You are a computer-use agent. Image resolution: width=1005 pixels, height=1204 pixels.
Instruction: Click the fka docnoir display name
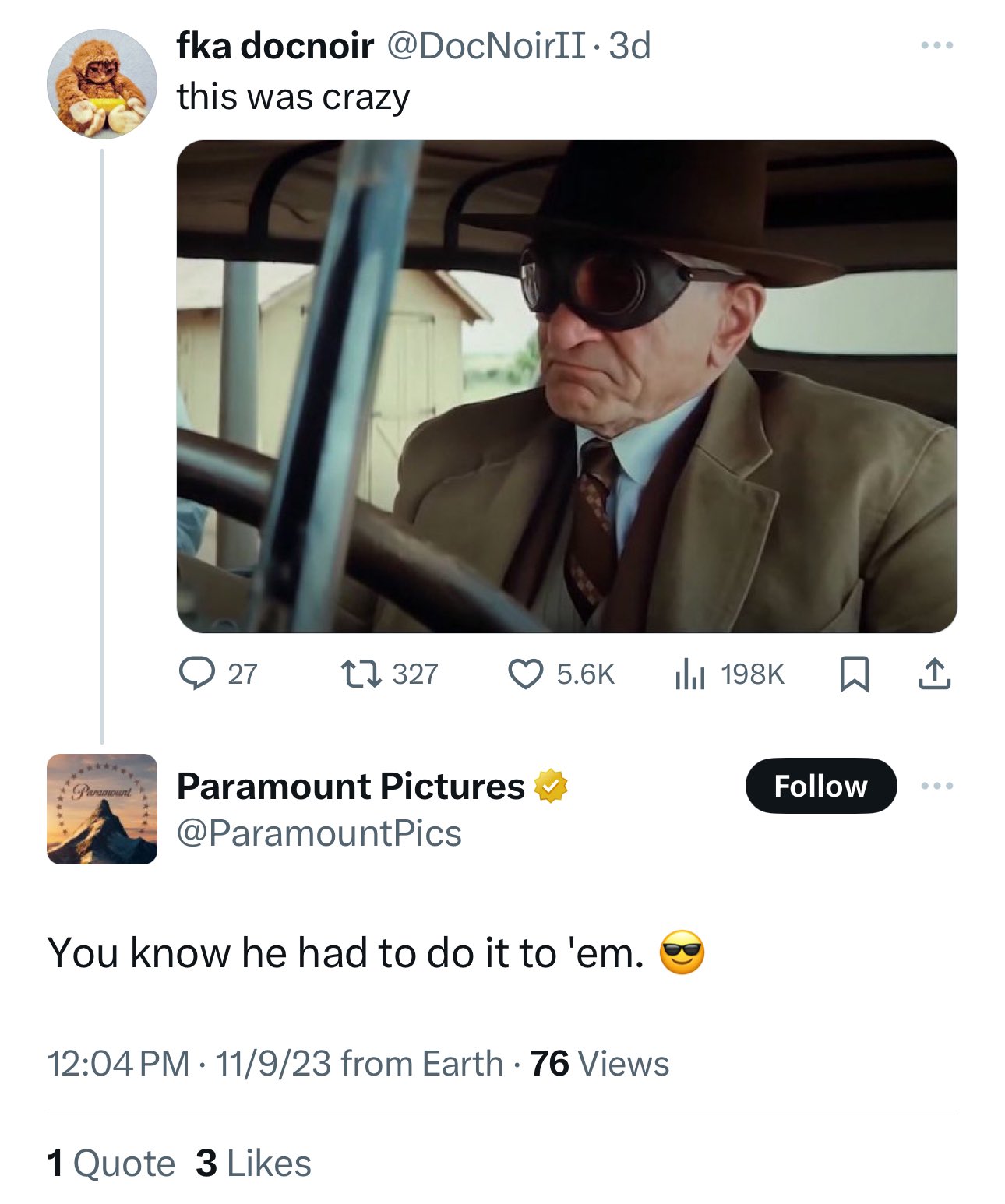[x=275, y=46]
